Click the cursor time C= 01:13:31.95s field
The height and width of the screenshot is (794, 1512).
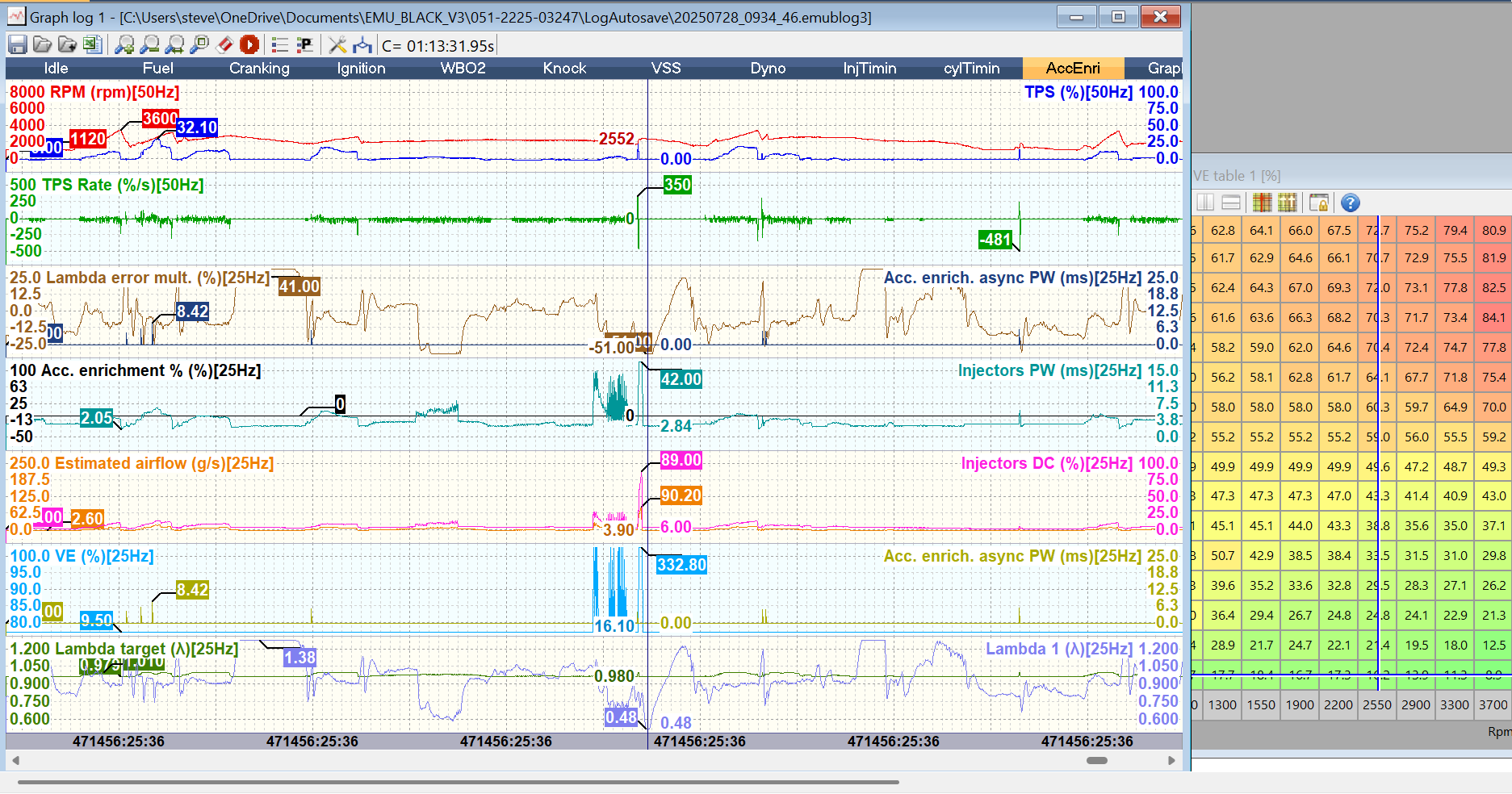pyautogui.click(x=438, y=46)
